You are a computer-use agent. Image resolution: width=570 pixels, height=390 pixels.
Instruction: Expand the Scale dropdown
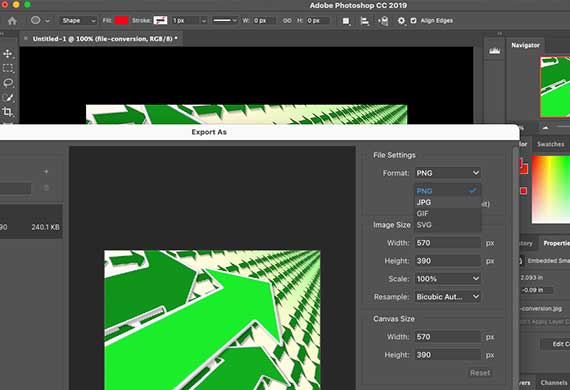447,279
